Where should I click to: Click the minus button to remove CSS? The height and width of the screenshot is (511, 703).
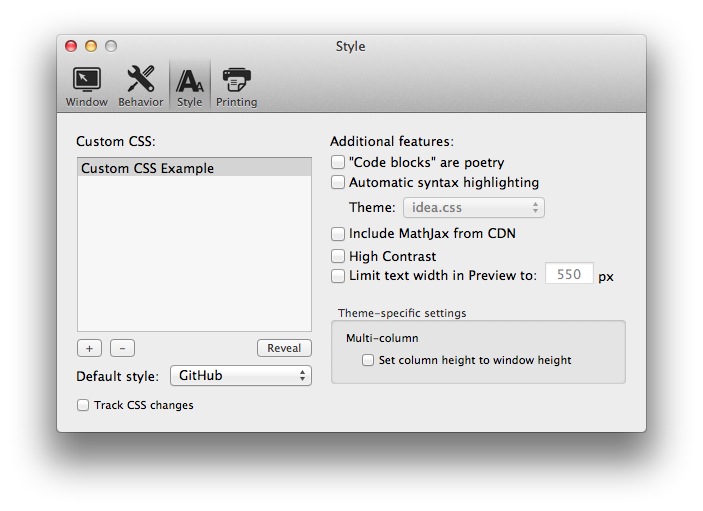pyautogui.click(x=122, y=348)
